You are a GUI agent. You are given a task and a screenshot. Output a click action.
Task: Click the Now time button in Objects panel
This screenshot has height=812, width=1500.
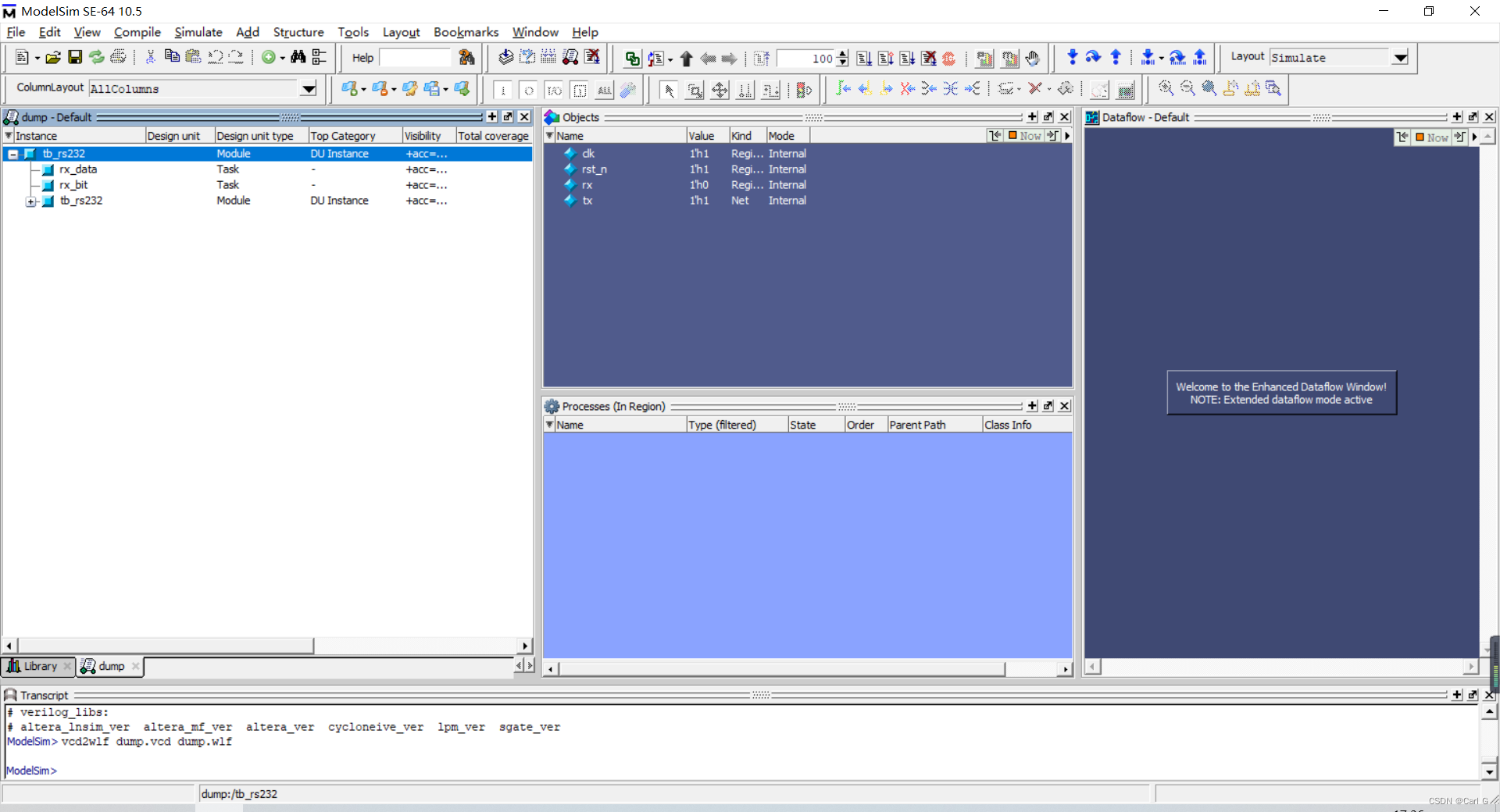[1024, 135]
